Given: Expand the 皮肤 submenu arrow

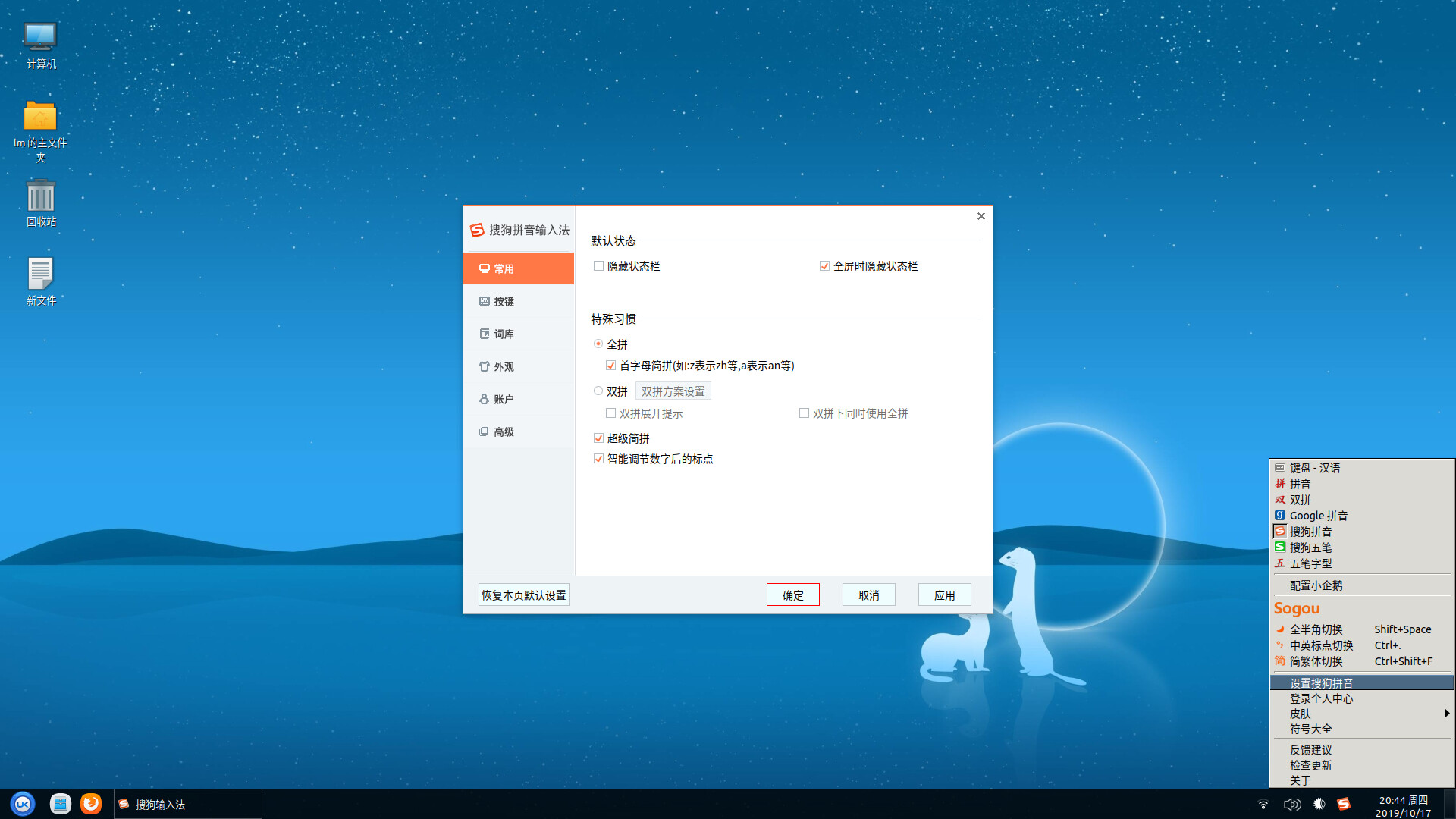Looking at the screenshot, I should click(x=1446, y=714).
